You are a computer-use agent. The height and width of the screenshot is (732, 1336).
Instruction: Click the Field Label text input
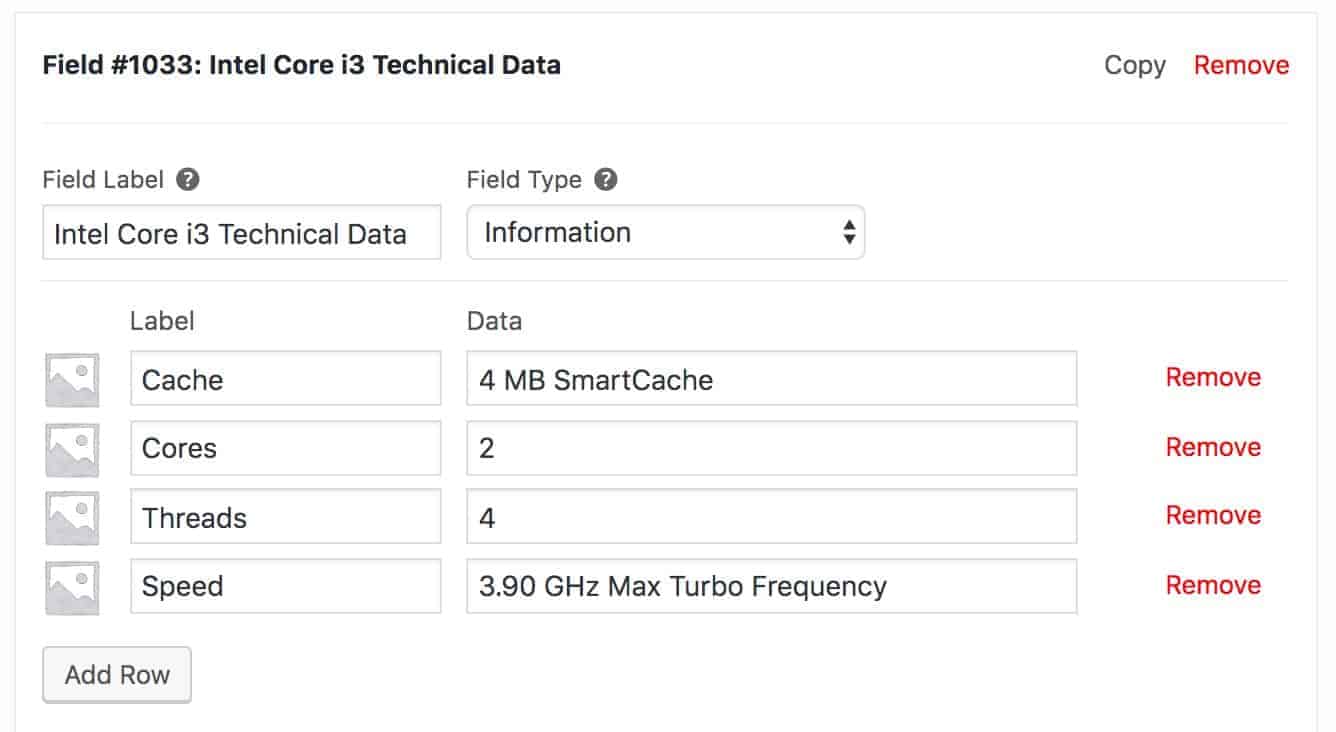click(242, 233)
